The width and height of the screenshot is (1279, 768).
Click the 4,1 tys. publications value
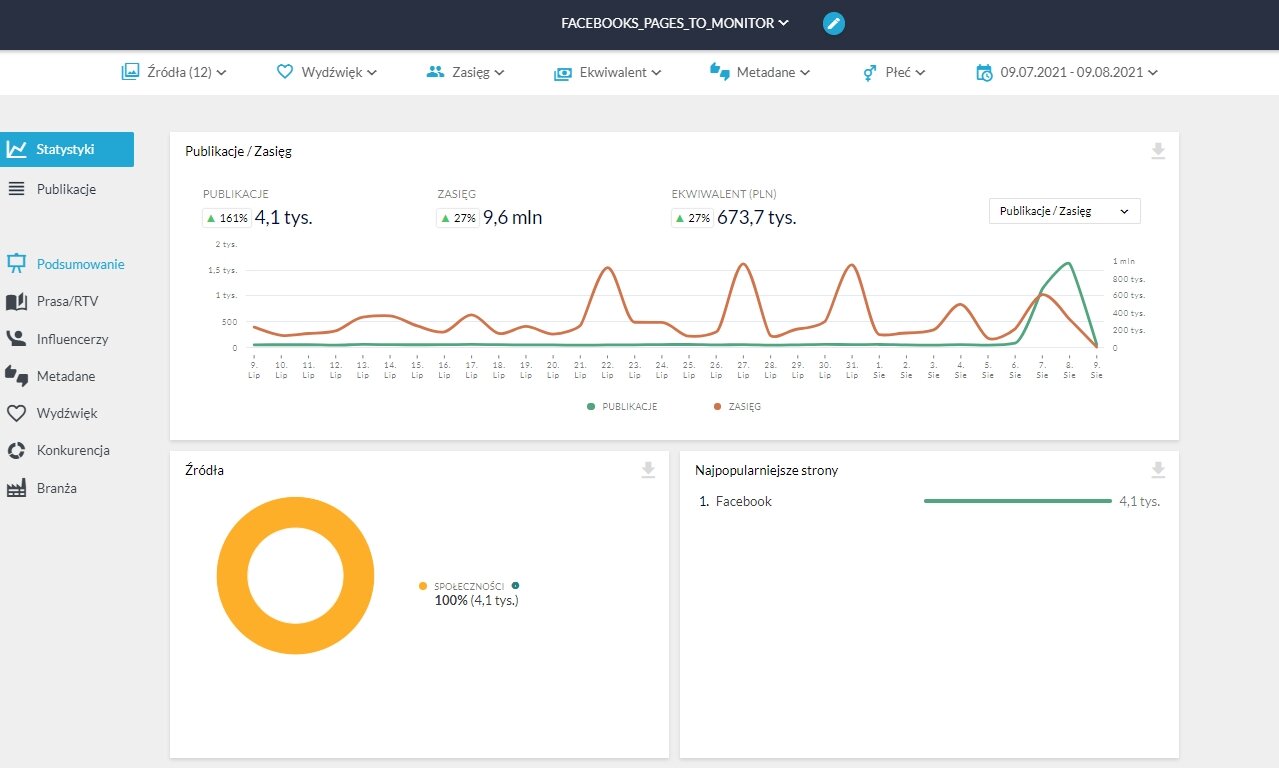point(284,218)
